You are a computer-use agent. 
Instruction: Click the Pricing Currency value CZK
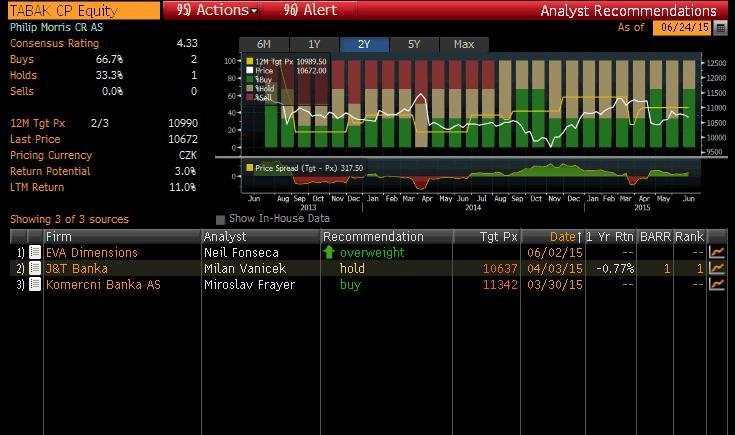pyautogui.click(x=188, y=155)
